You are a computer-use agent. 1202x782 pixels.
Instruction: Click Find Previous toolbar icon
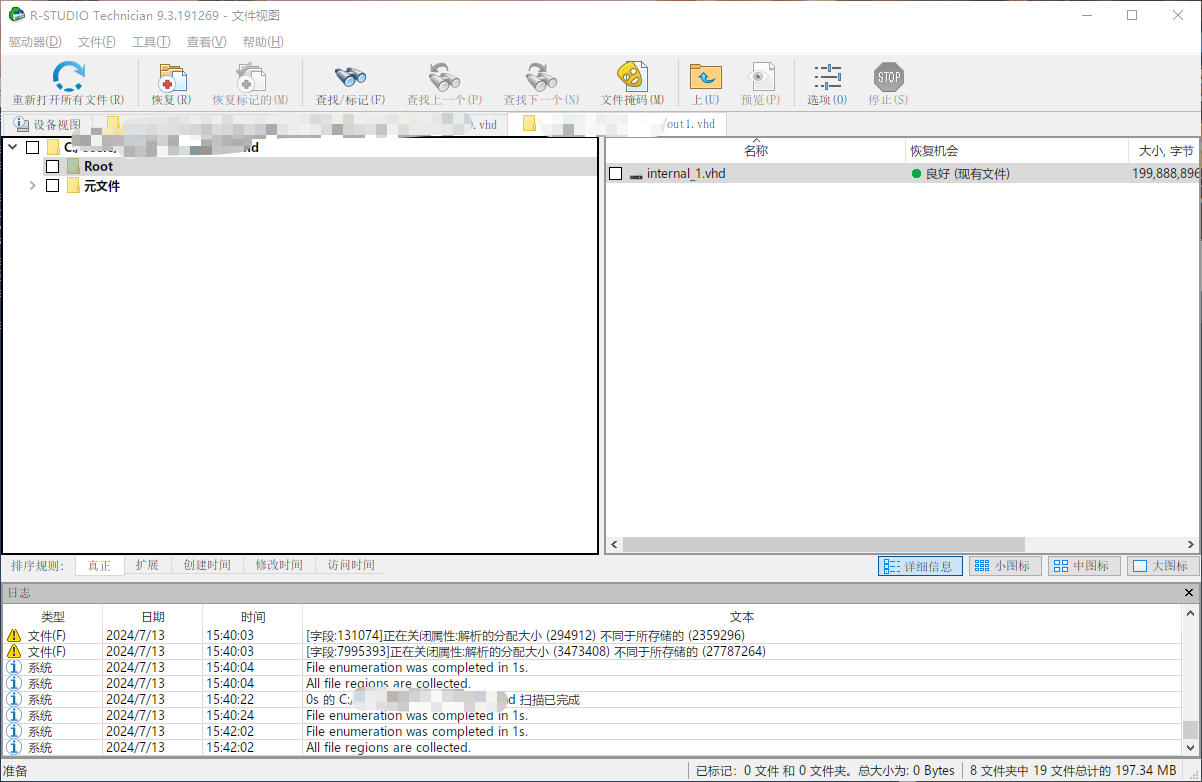pyautogui.click(x=444, y=77)
